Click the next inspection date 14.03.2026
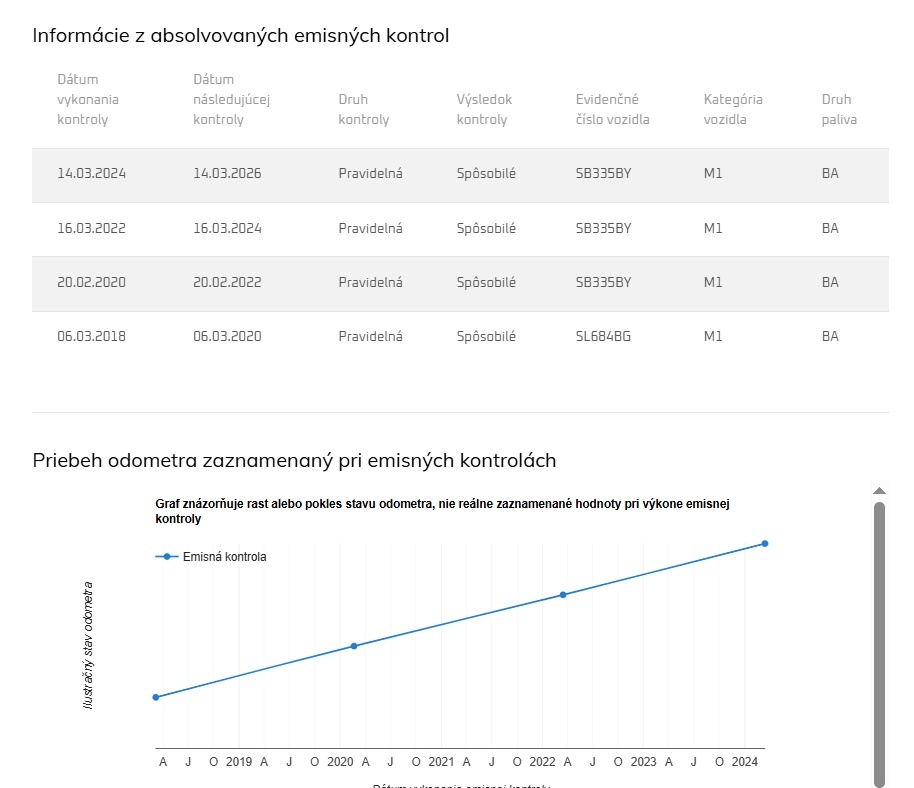The width and height of the screenshot is (914, 788). click(x=227, y=174)
